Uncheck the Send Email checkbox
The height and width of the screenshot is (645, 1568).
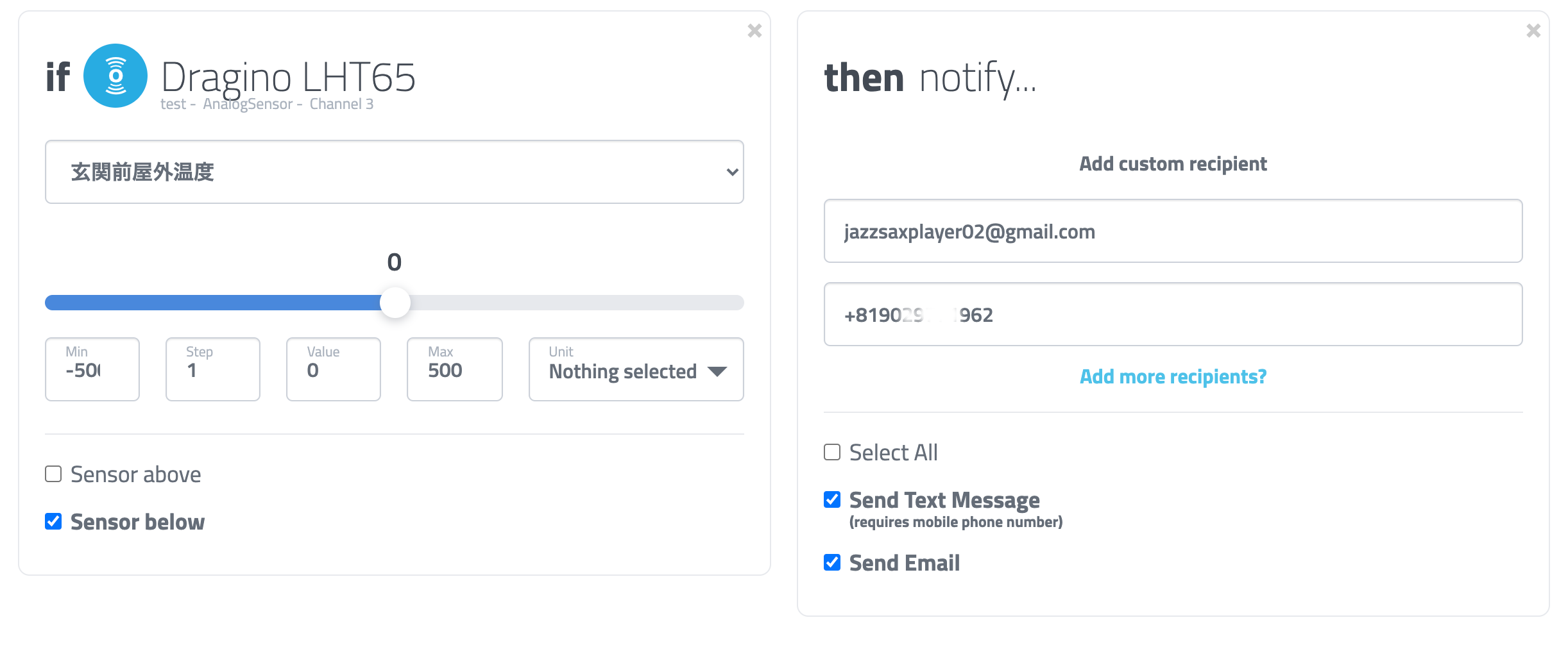832,562
